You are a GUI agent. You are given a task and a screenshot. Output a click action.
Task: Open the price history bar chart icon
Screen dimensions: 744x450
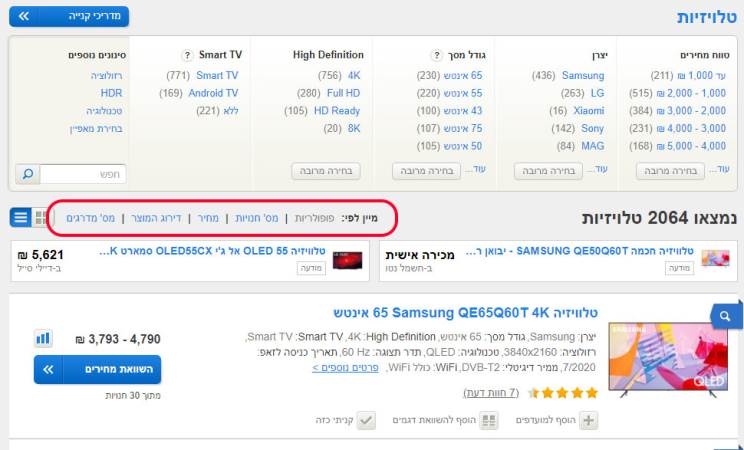(x=43, y=339)
